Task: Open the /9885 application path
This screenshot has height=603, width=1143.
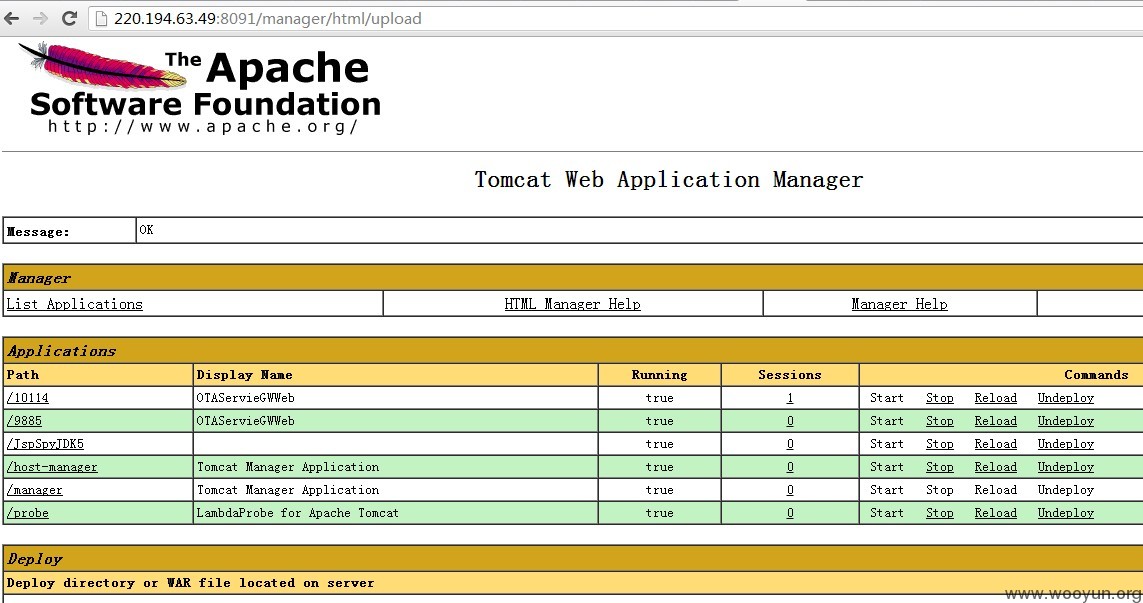Action: pos(24,421)
